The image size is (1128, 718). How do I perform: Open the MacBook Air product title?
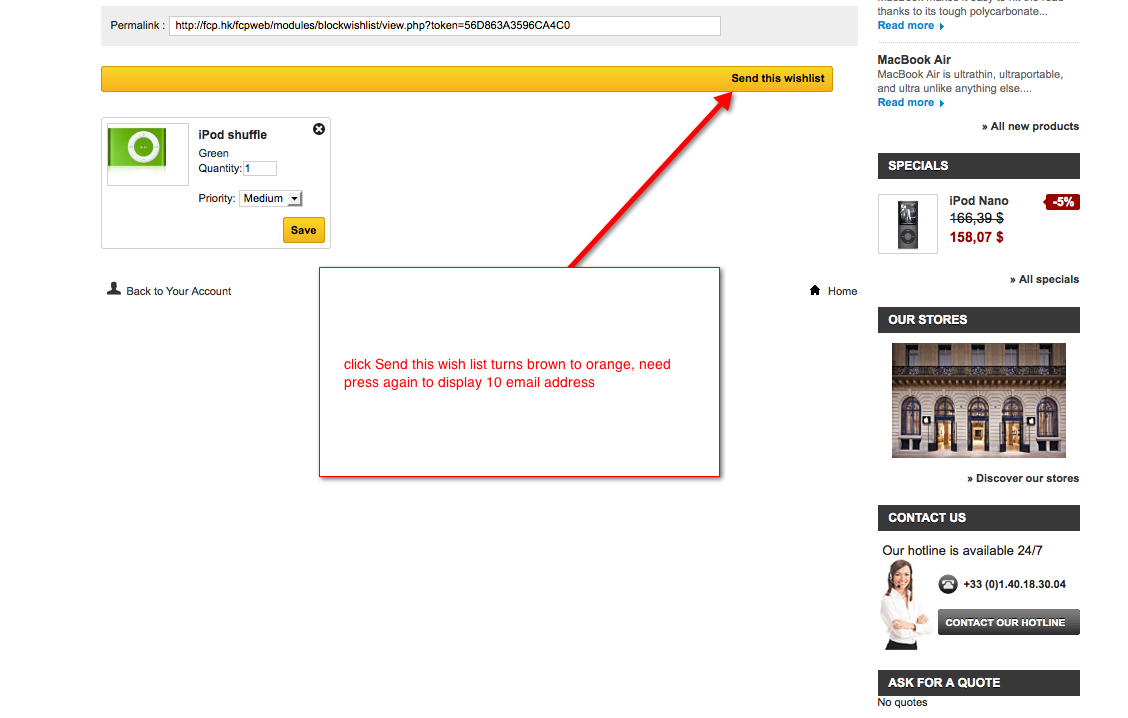pyautogui.click(x=914, y=60)
